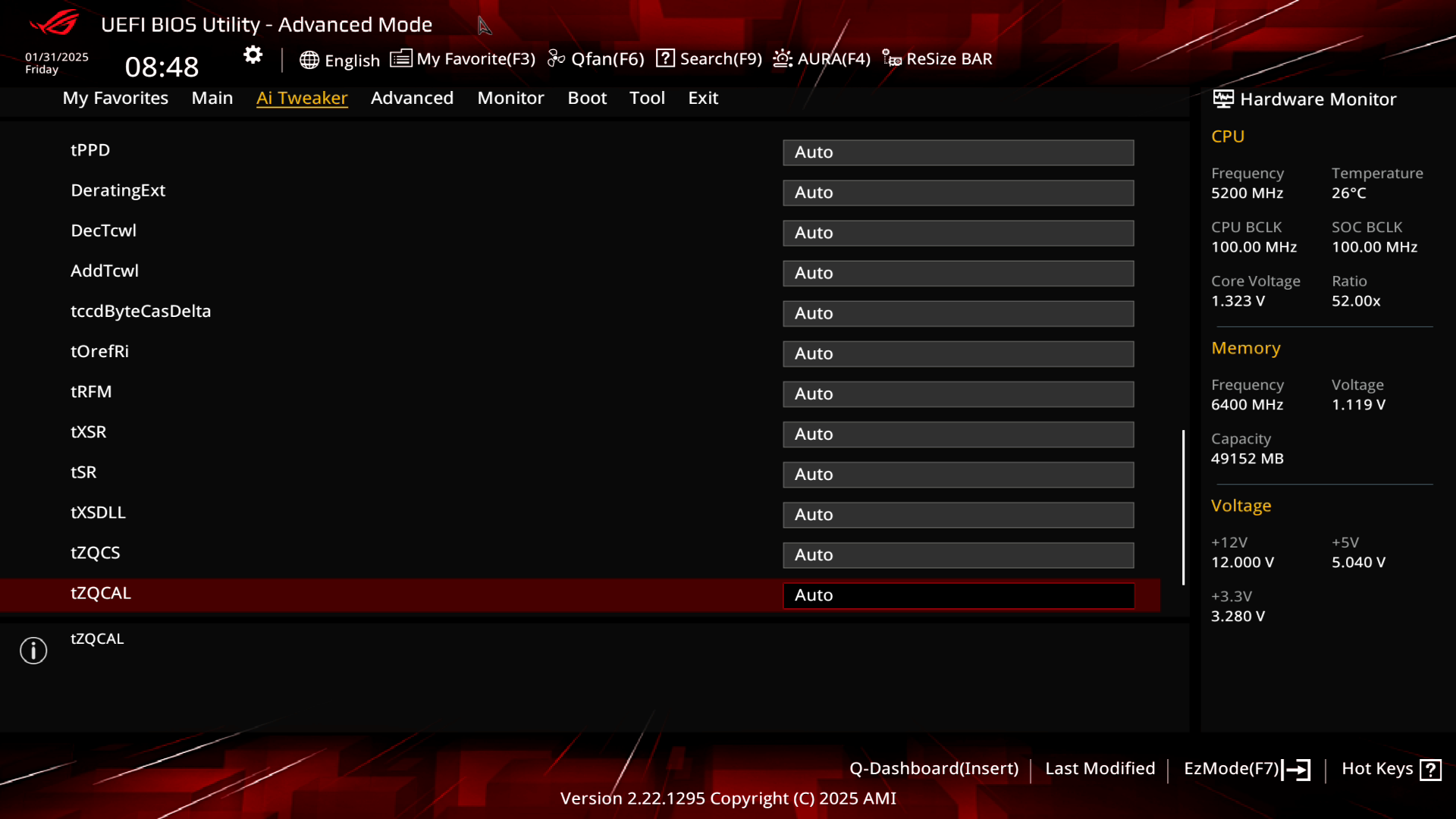The image size is (1456, 819).
Task: Open My Favorites menu
Action: click(x=115, y=98)
